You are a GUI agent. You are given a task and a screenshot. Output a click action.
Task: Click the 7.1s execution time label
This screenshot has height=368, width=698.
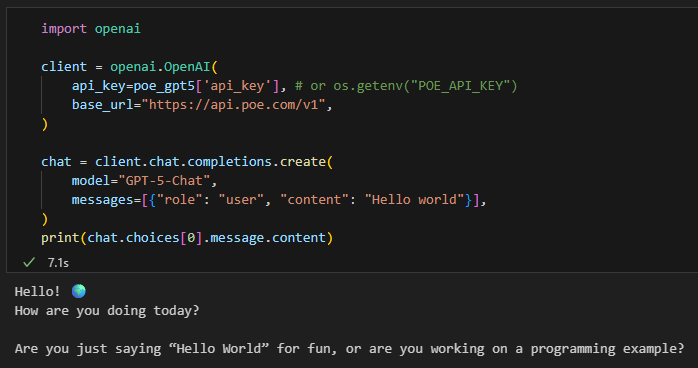click(x=58, y=263)
